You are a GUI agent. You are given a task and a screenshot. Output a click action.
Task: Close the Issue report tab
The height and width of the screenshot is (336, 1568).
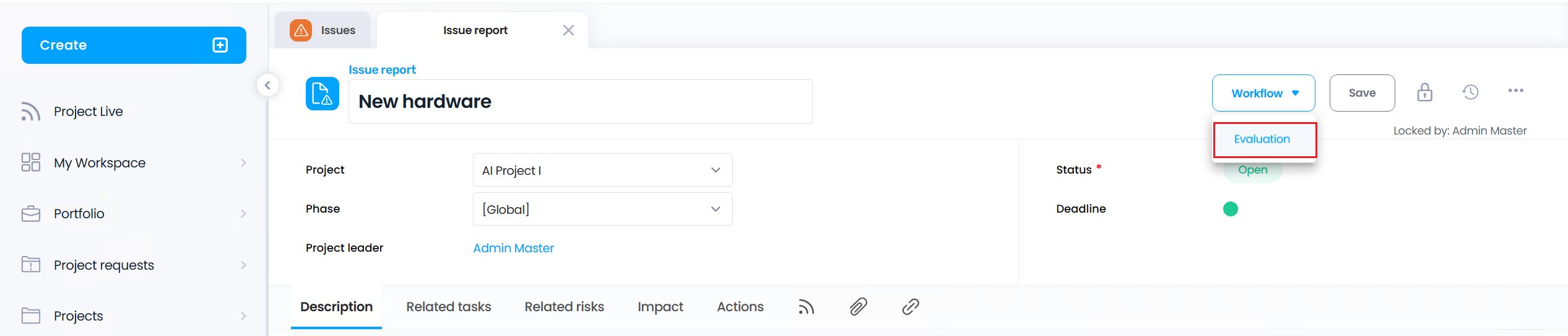[568, 30]
